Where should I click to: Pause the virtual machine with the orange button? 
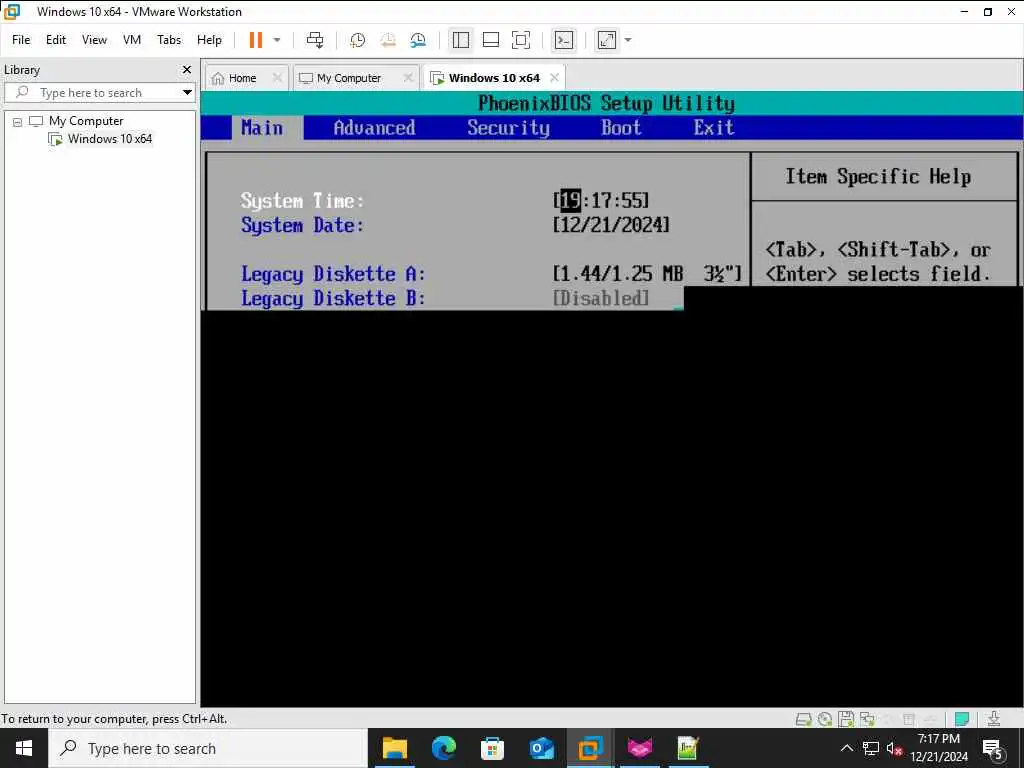tap(255, 40)
